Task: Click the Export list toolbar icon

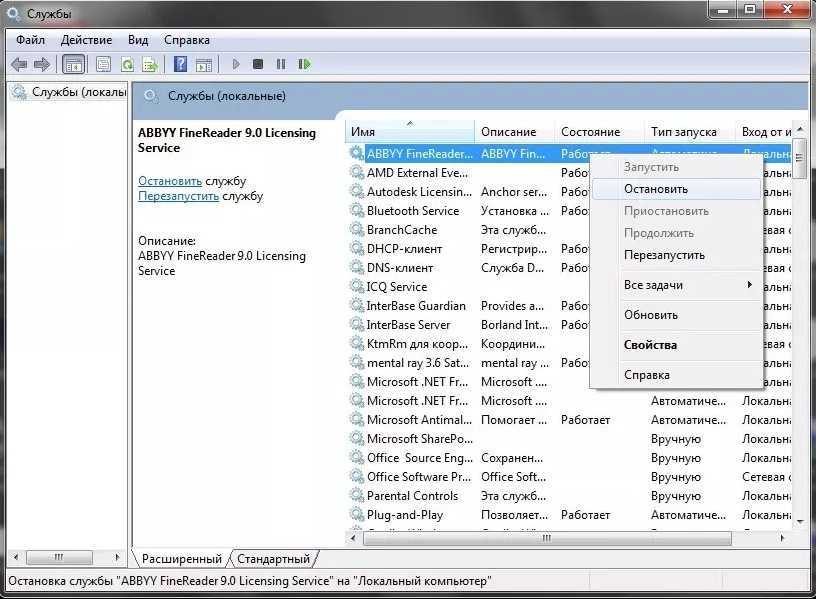Action: click(x=150, y=64)
